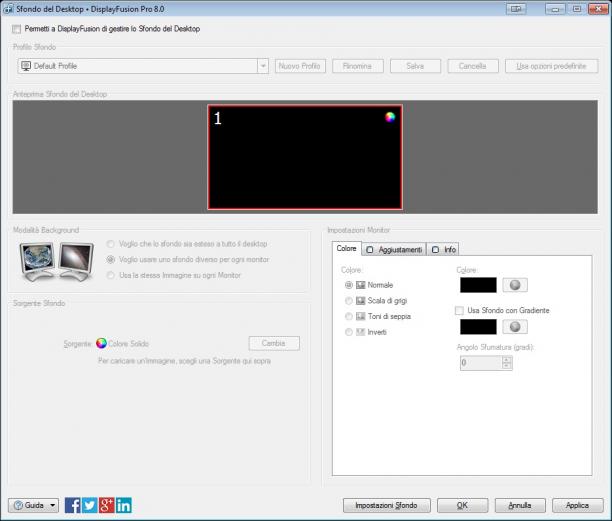The image size is (612, 521).
Task: Select the Normale color mode radio
Action: point(349,285)
